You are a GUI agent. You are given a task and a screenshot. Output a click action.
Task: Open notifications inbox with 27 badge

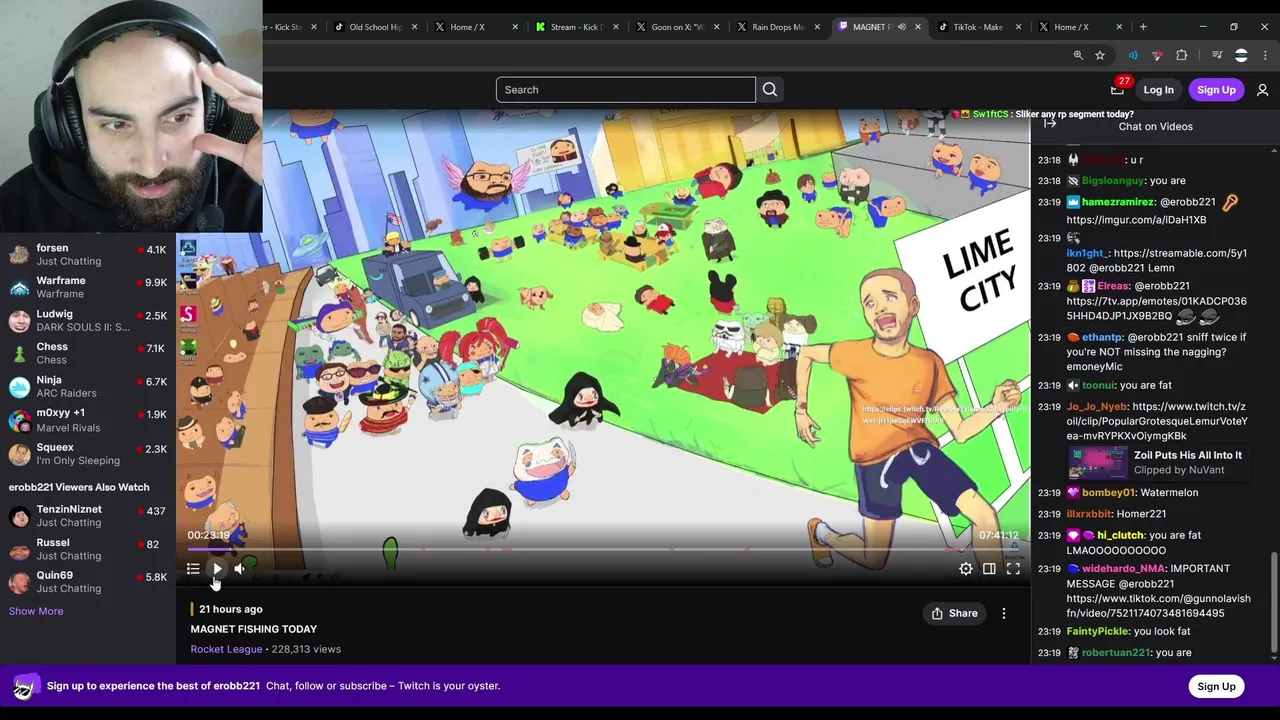pyautogui.click(x=1117, y=89)
